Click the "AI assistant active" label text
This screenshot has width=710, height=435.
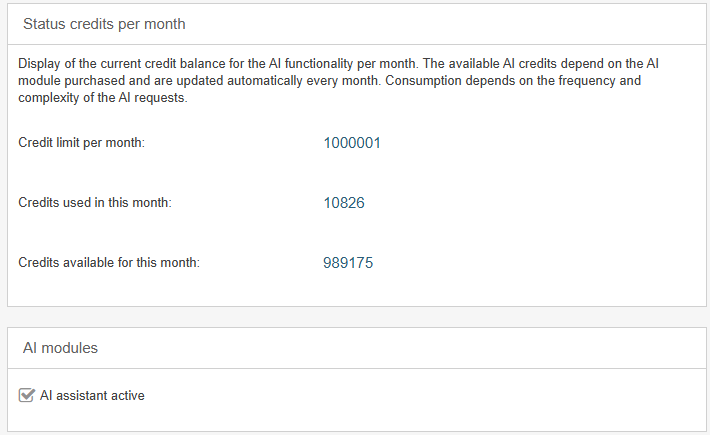pos(92,395)
